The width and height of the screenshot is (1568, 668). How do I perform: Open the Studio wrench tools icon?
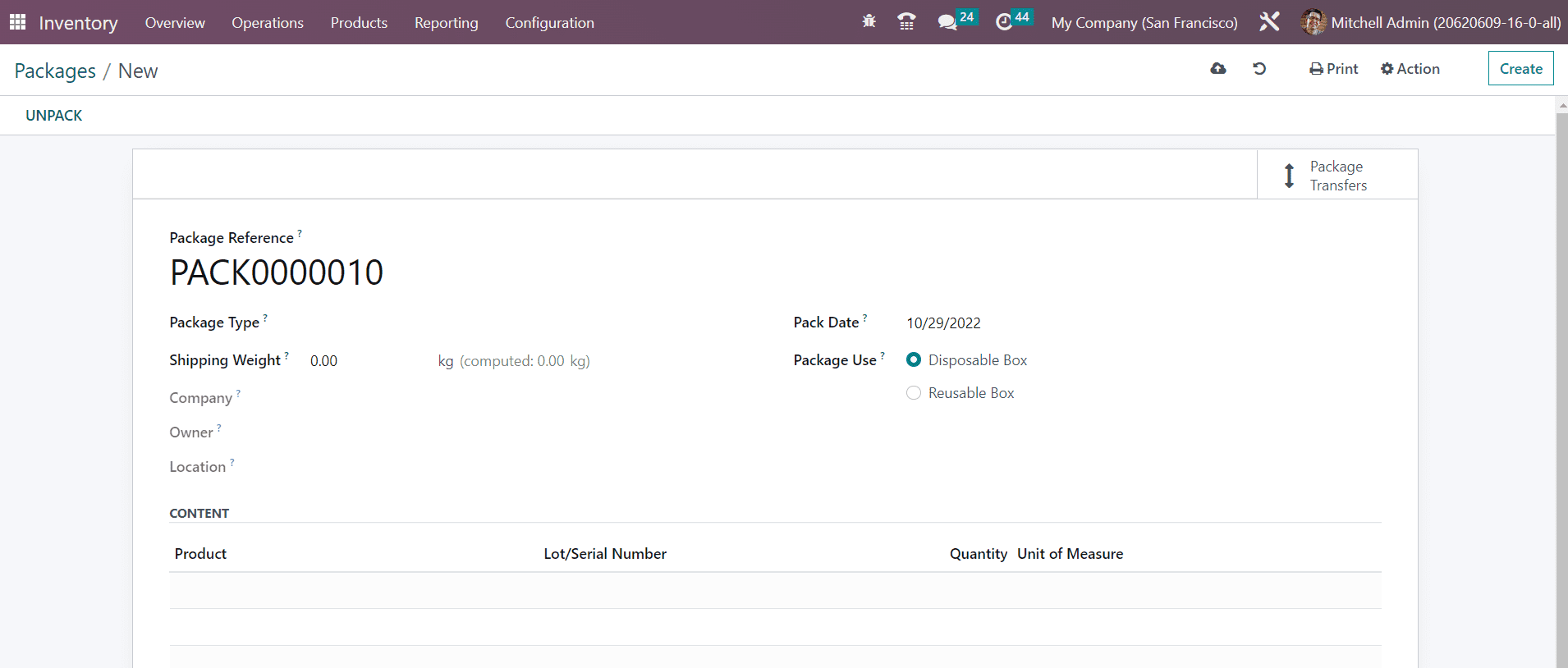coord(1269,22)
